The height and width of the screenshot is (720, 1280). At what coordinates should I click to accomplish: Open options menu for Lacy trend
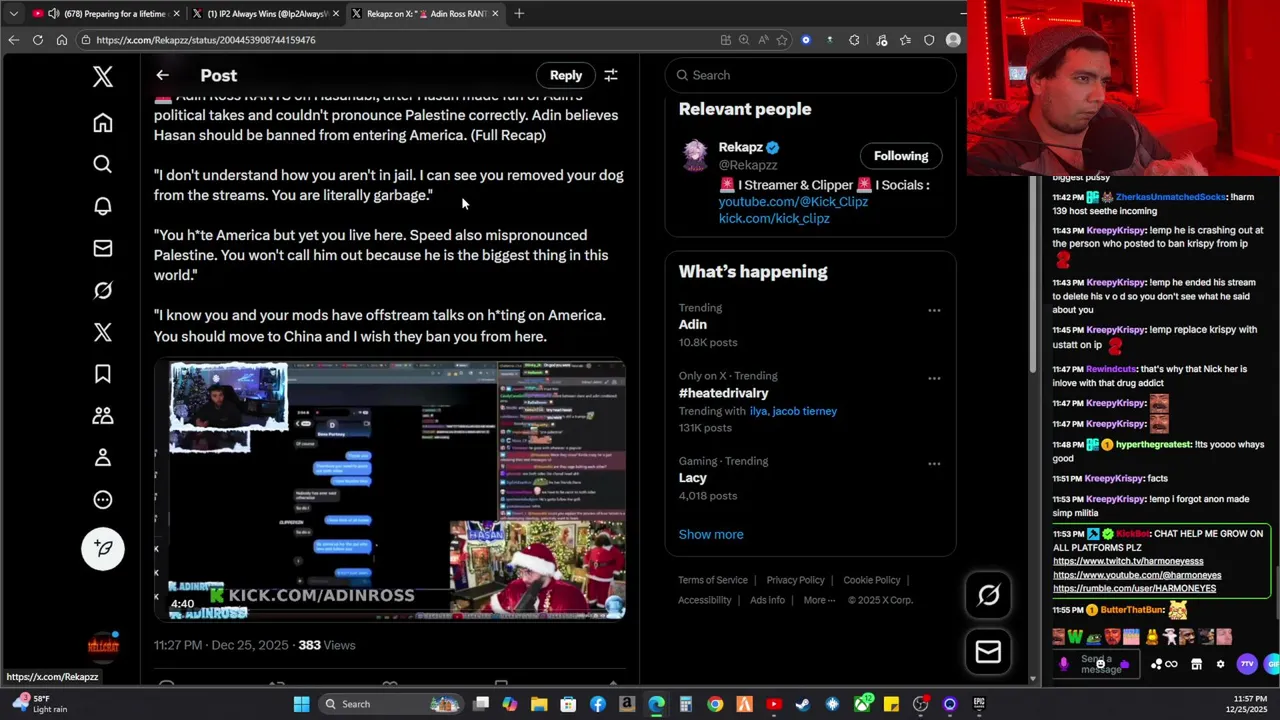coord(934,463)
